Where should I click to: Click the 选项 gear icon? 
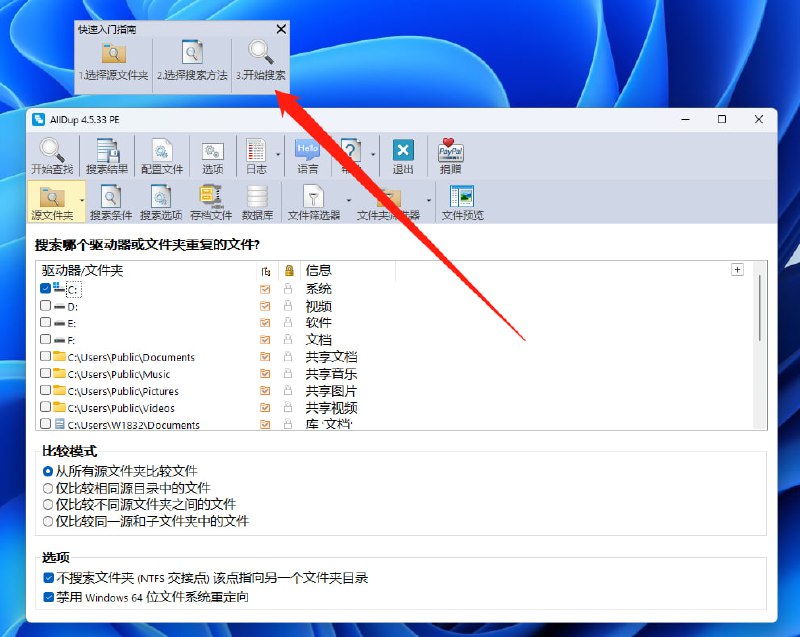click(212, 153)
